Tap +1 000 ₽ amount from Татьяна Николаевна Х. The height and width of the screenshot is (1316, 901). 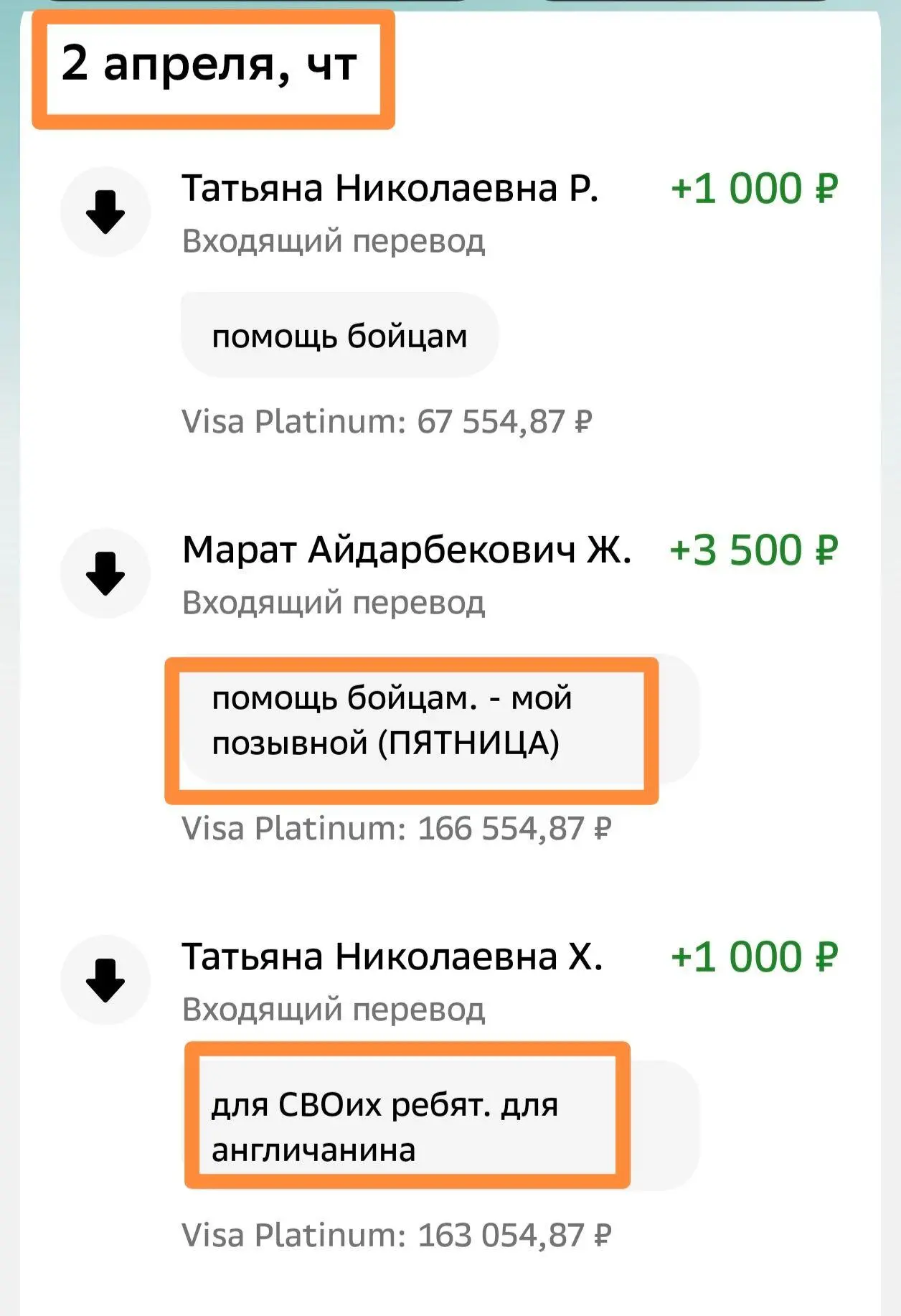pos(754,957)
